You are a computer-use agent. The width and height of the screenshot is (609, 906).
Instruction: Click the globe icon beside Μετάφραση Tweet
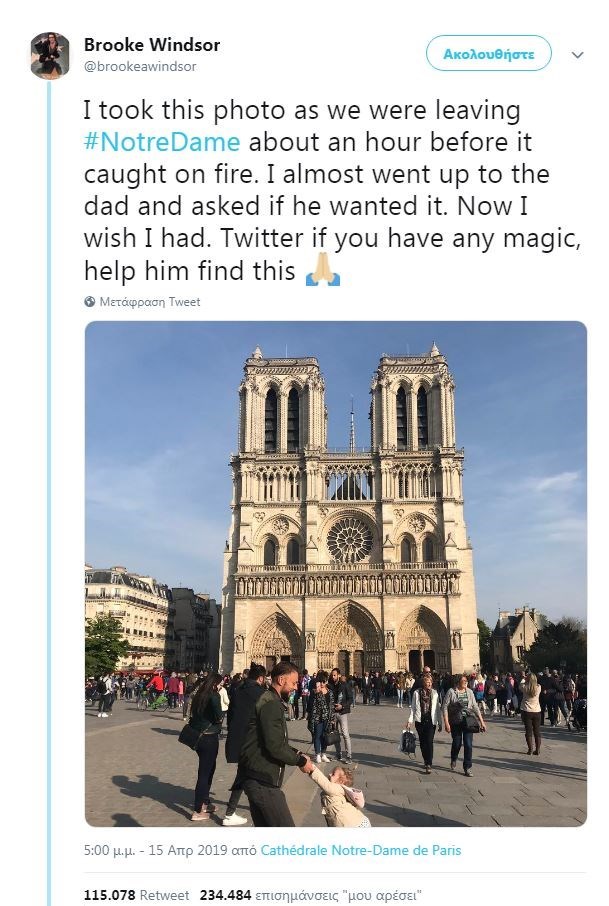tap(90, 302)
